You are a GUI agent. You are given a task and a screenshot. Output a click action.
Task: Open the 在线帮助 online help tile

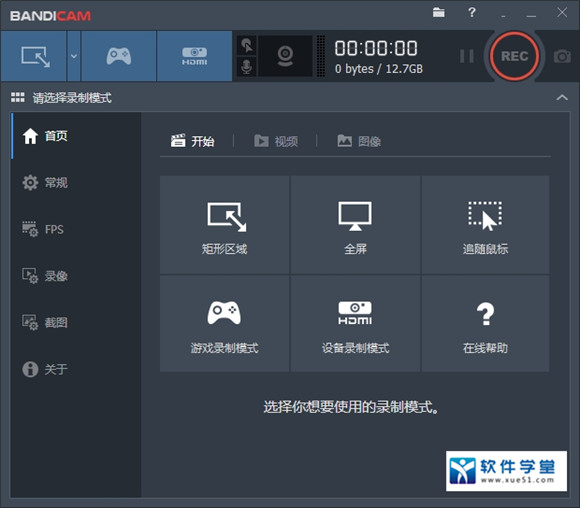(485, 323)
